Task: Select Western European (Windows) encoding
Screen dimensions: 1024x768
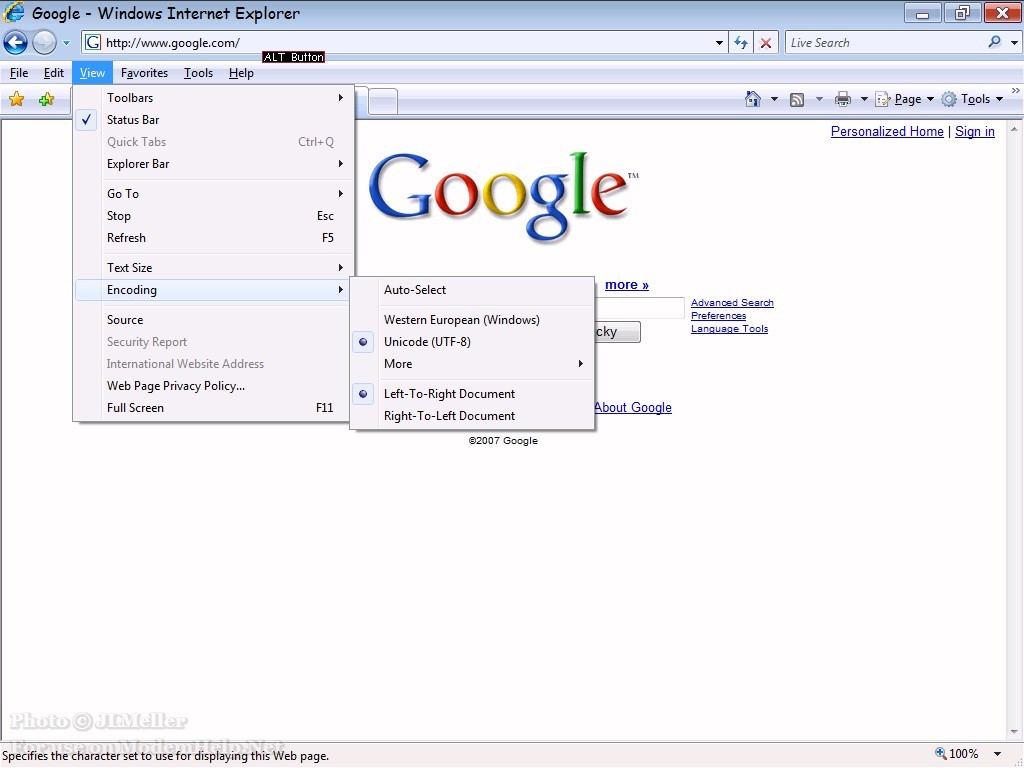Action: [x=472, y=320]
